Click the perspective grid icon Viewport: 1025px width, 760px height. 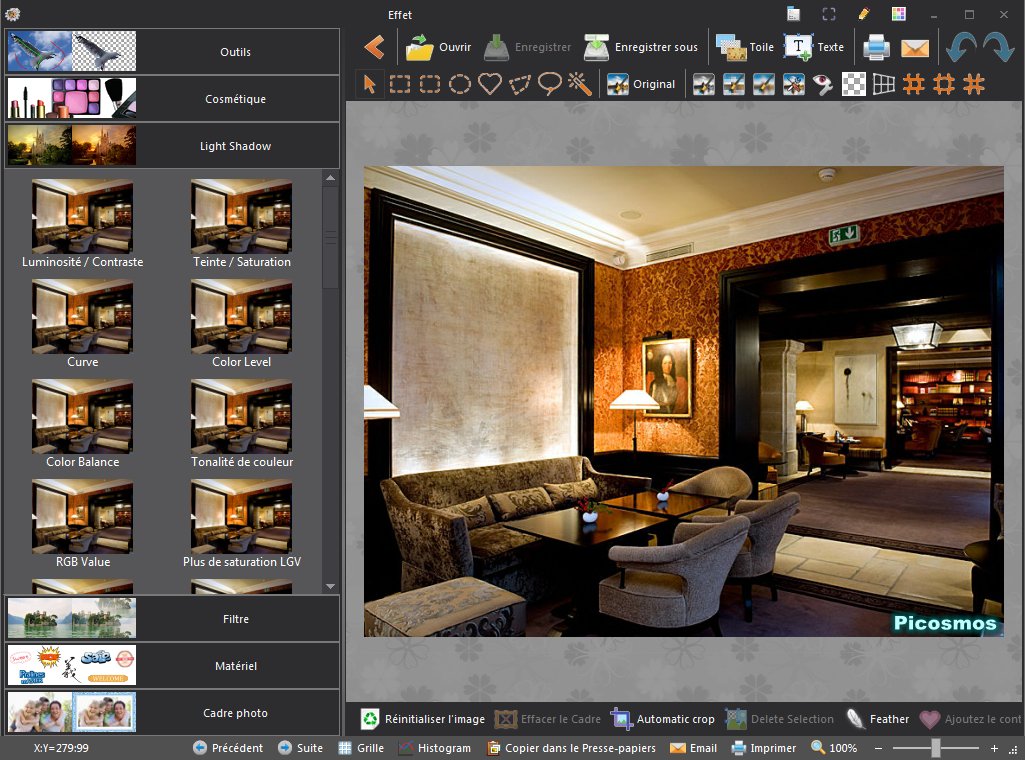(x=883, y=84)
